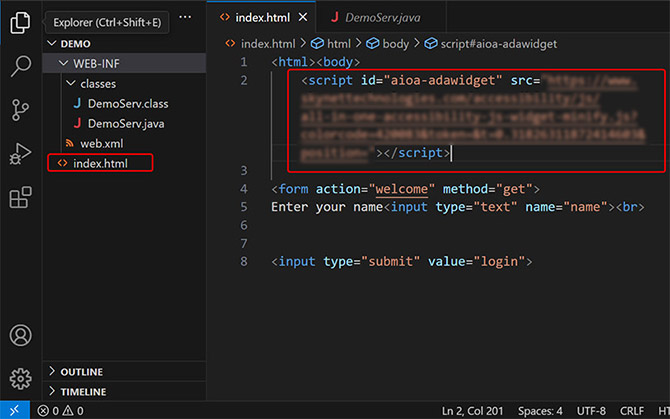Screen dimensions: 670x419
Task: Open the Source Control view
Action: (x=20, y=110)
